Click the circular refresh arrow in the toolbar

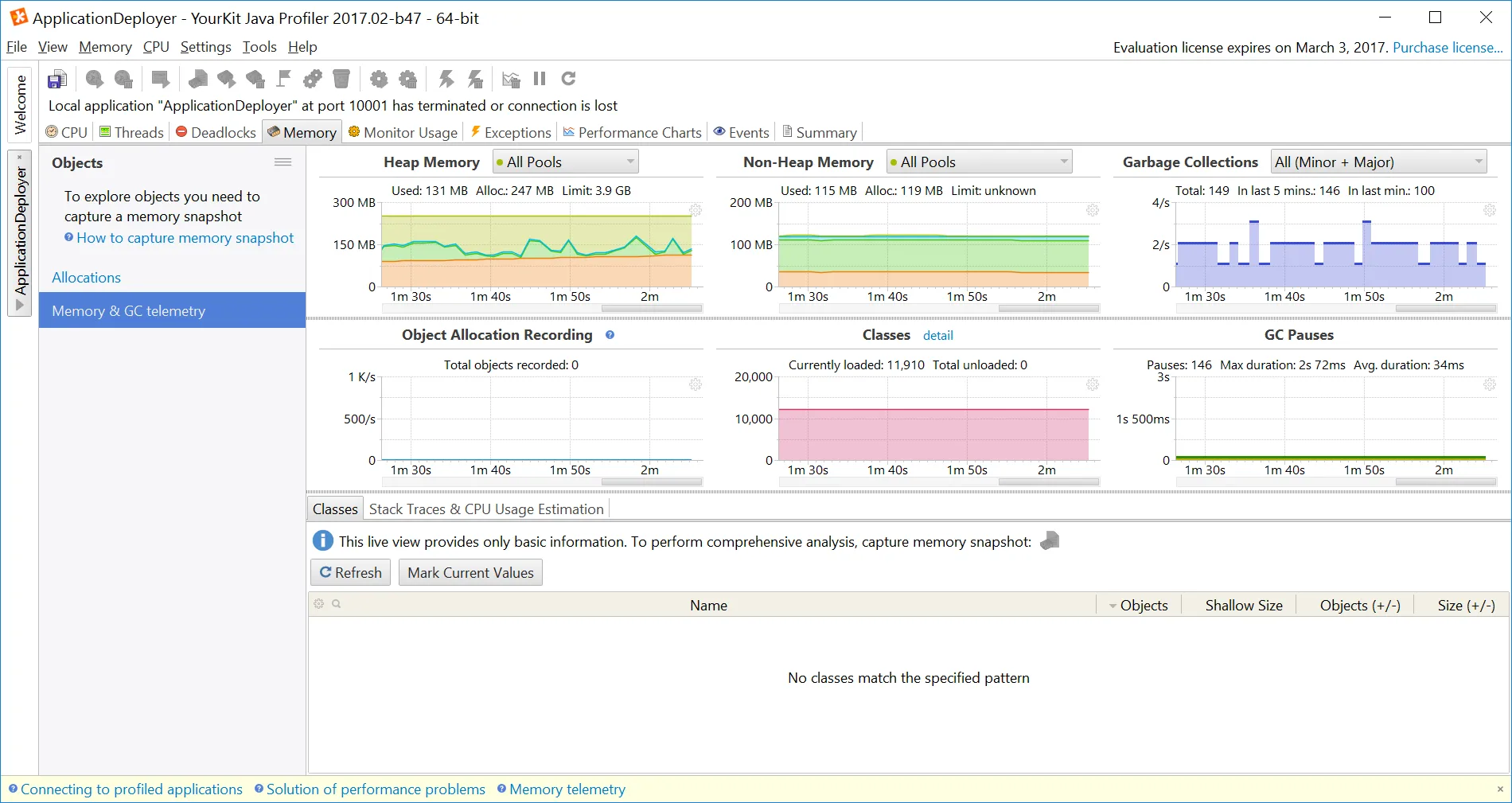pos(568,79)
